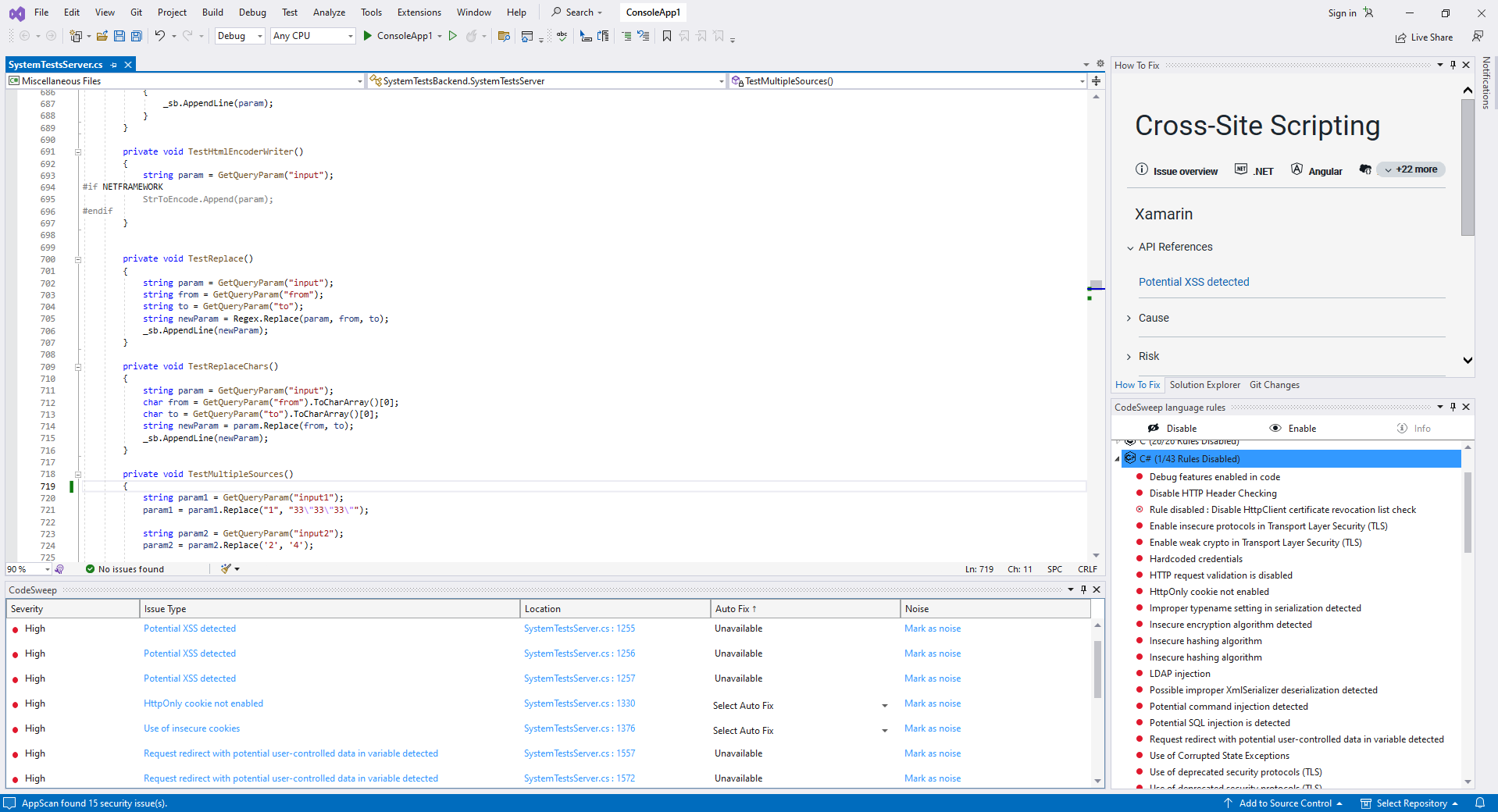Open the Analyze menu

329,12
